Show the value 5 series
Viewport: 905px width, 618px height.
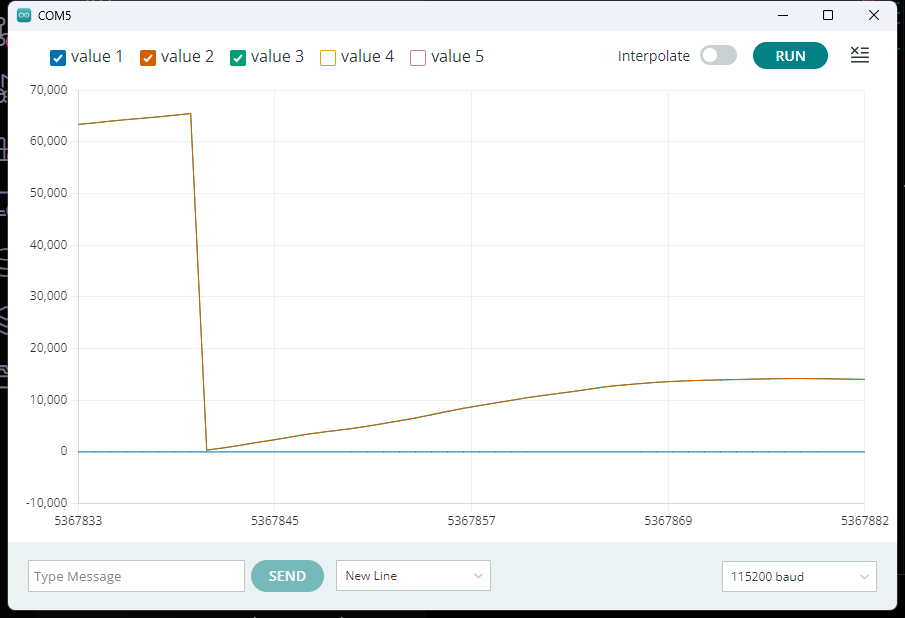tap(418, 57)
